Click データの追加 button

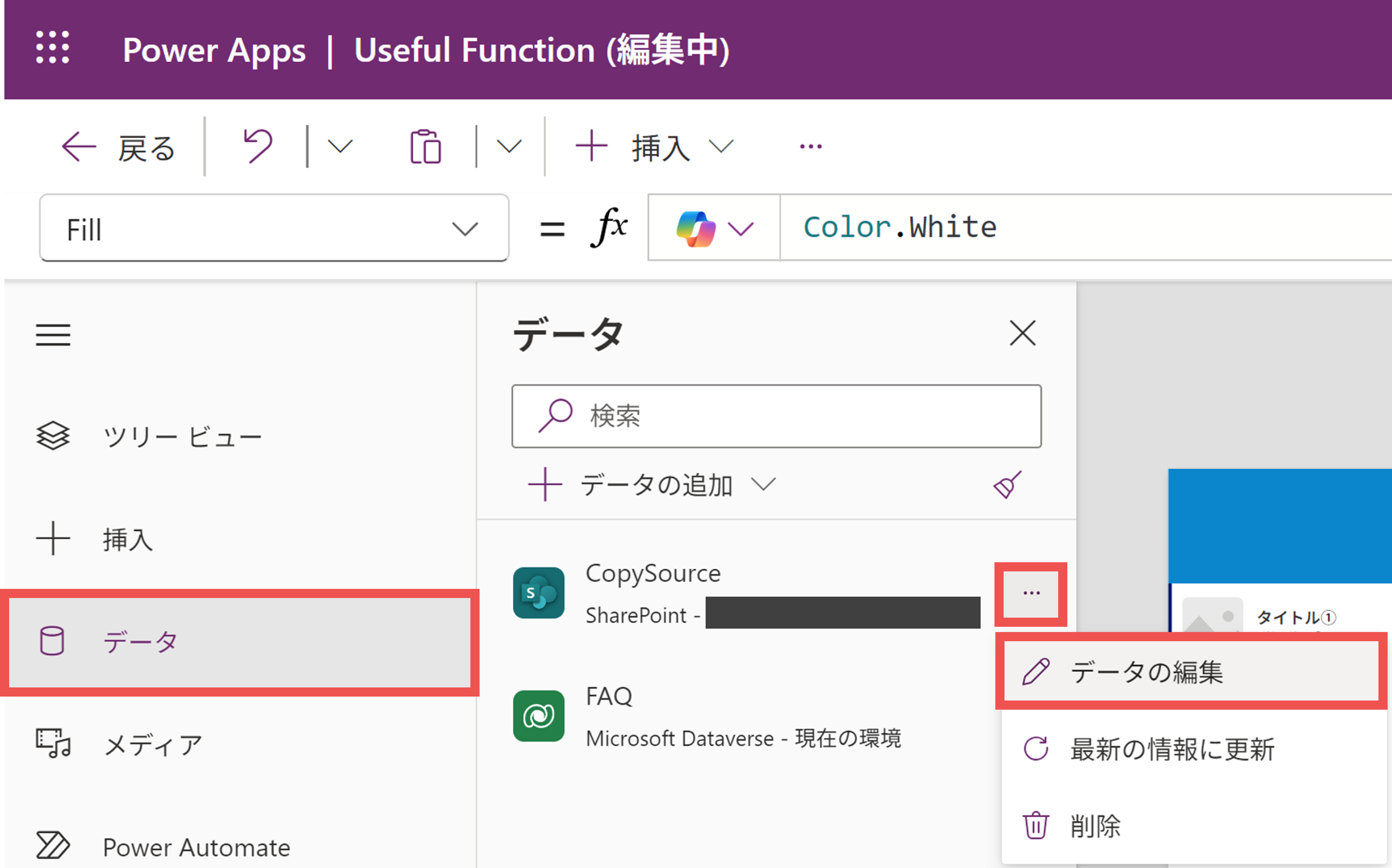[651, 485]
